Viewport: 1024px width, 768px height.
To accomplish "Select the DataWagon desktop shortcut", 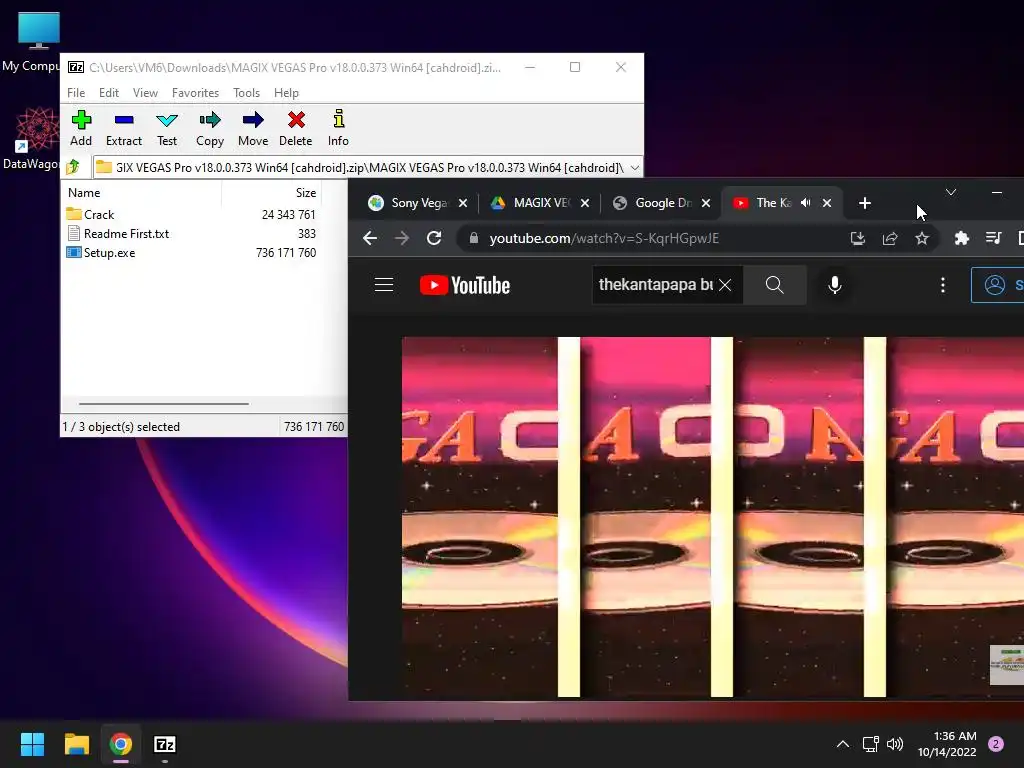I will pyautogui.click(x=33, y=138).
